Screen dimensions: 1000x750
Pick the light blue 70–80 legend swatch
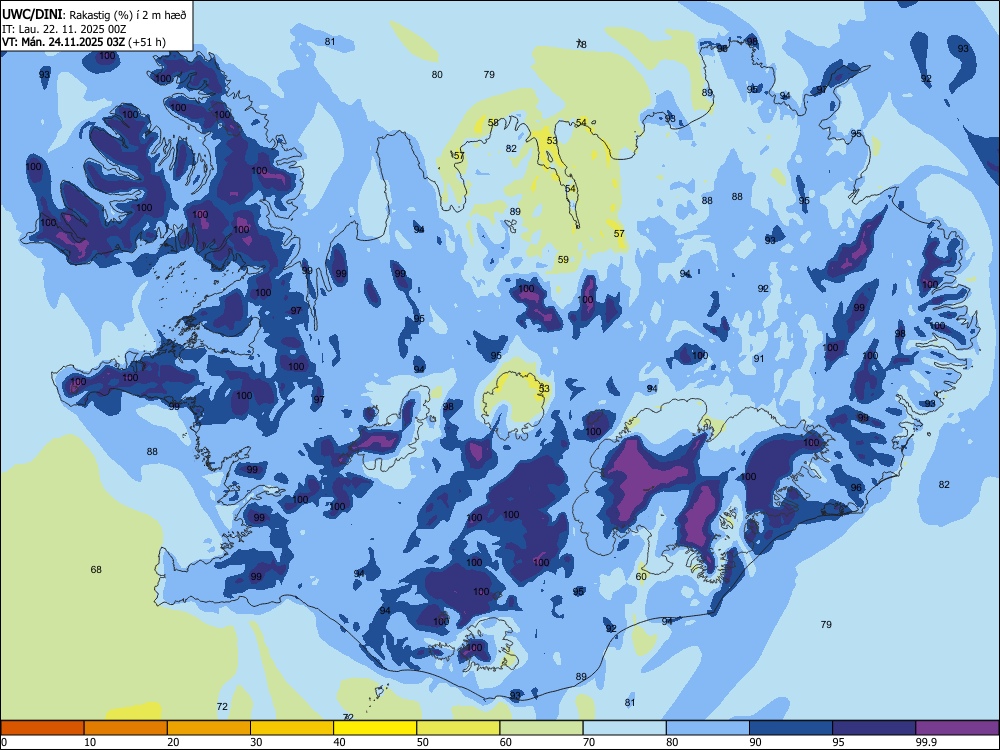tap(624, 728)
